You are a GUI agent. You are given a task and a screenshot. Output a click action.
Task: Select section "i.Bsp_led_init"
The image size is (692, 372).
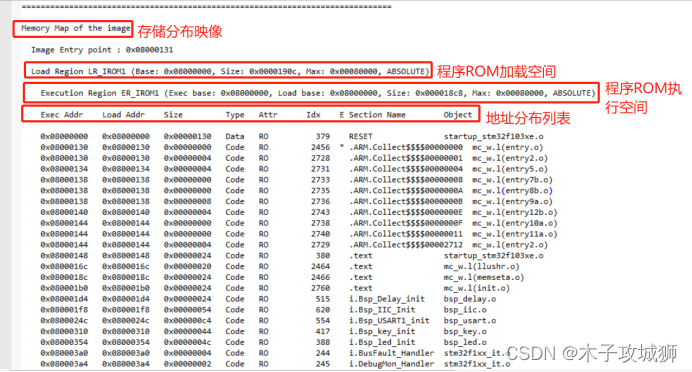tap(382, 342)
